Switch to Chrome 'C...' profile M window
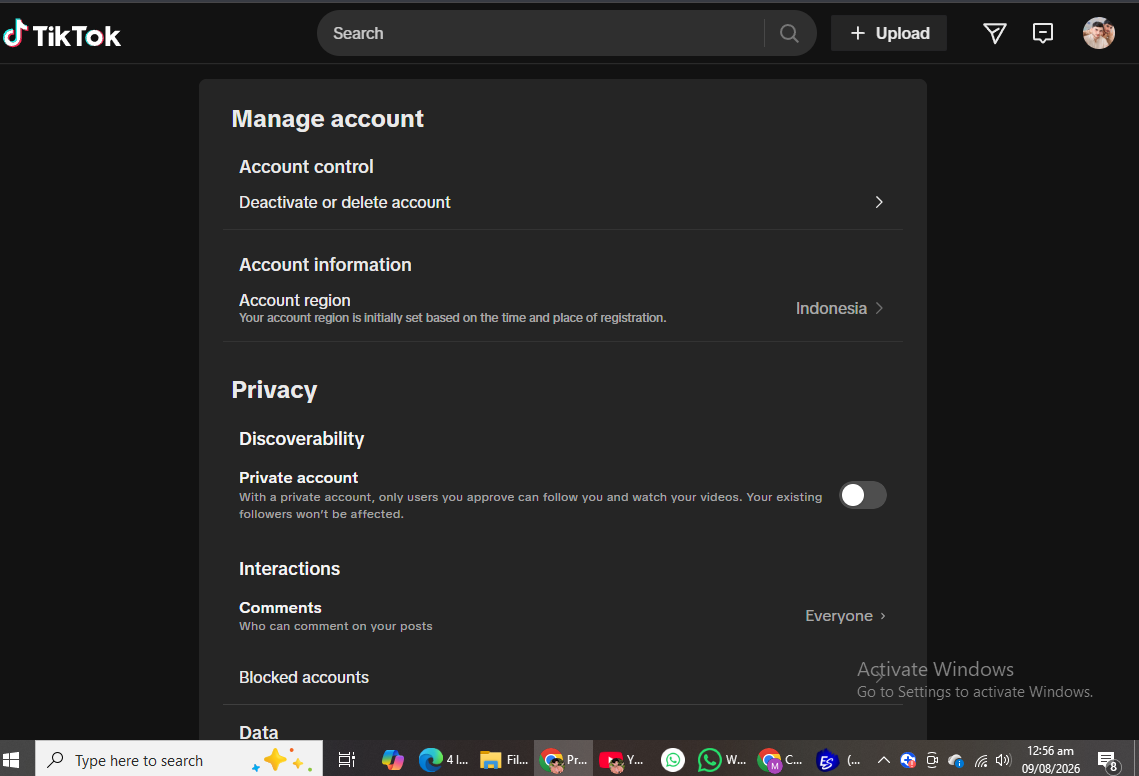1139x776 pixels. (780, 760)
